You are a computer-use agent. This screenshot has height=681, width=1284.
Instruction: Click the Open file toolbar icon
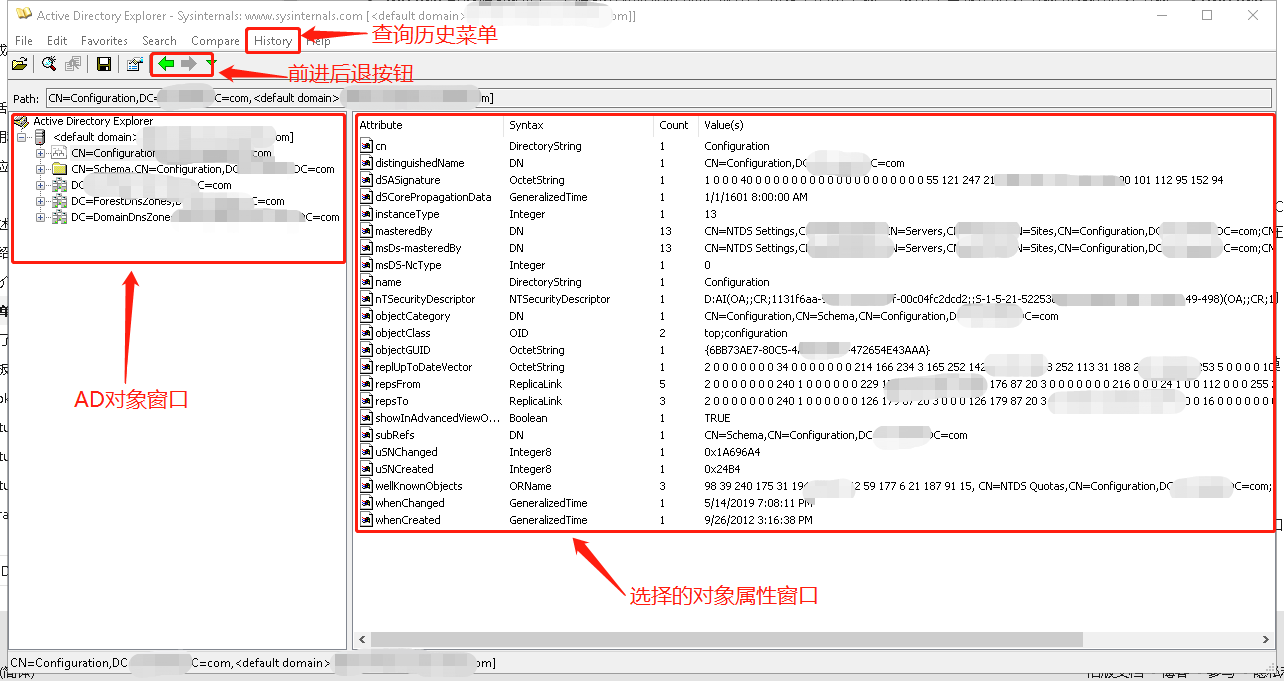click(21, 63)
